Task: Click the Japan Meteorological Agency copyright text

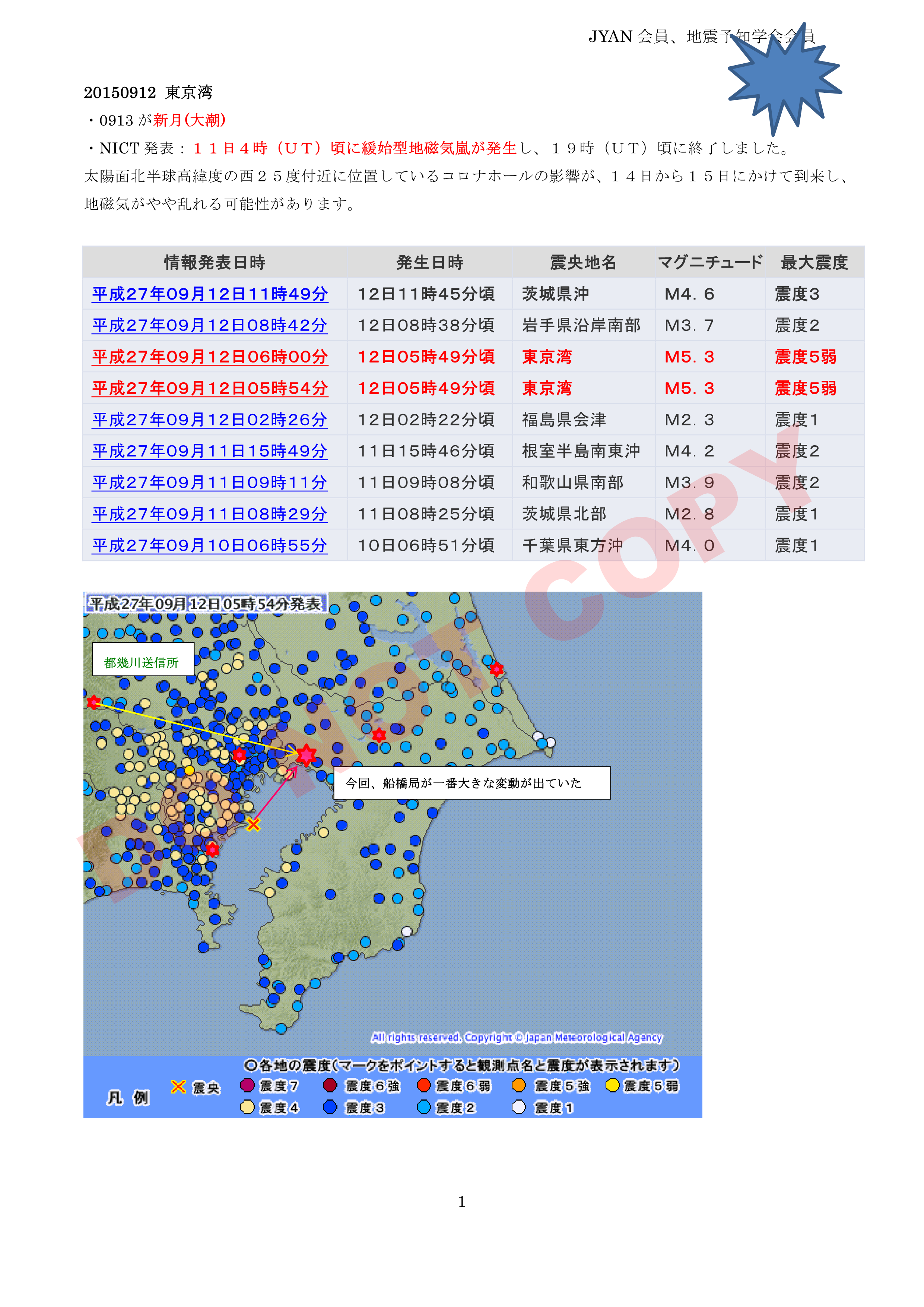Action: point(517,1037)
